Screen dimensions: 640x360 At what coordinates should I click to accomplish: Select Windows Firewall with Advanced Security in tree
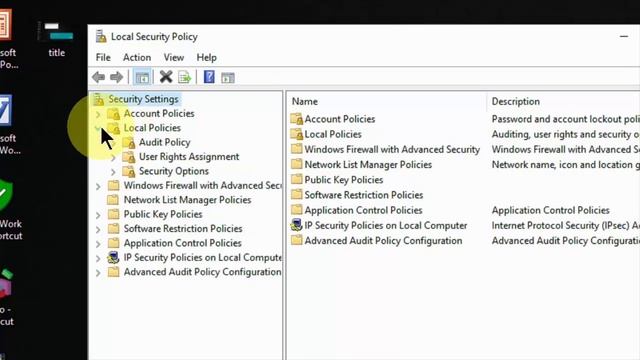pyautogui.click(x=202, y=185)
